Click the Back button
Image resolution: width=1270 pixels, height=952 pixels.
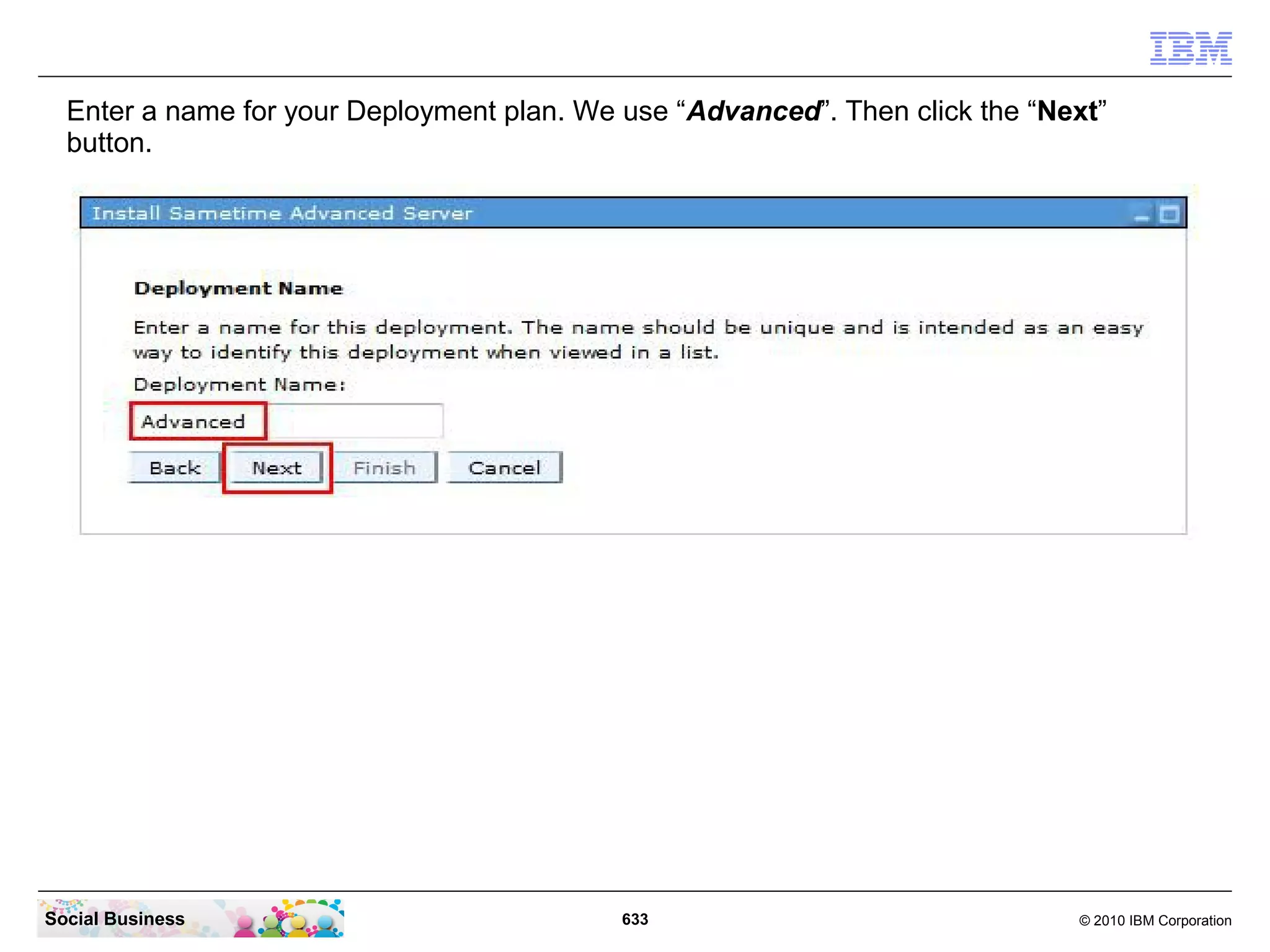174,467
